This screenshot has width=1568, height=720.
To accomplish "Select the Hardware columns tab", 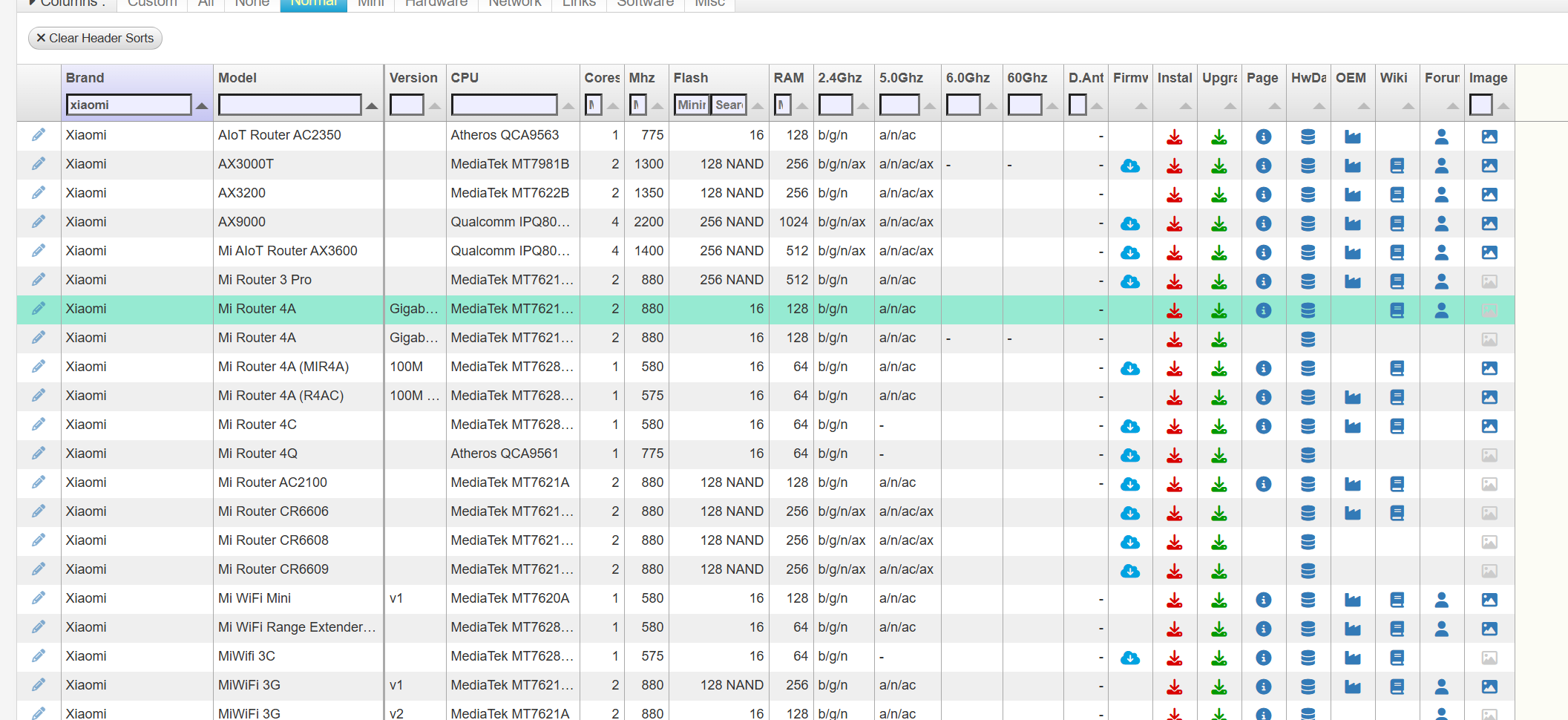I will click(x=436, y=4).
